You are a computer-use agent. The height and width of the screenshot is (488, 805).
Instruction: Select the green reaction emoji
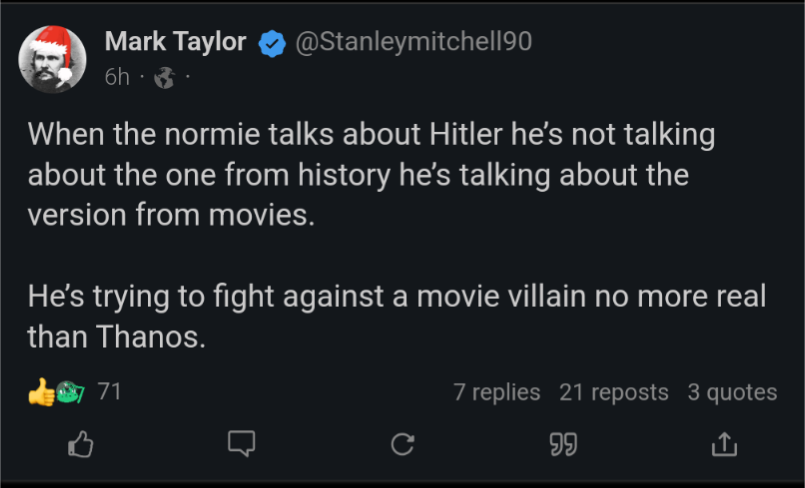[x=68, y=393]
